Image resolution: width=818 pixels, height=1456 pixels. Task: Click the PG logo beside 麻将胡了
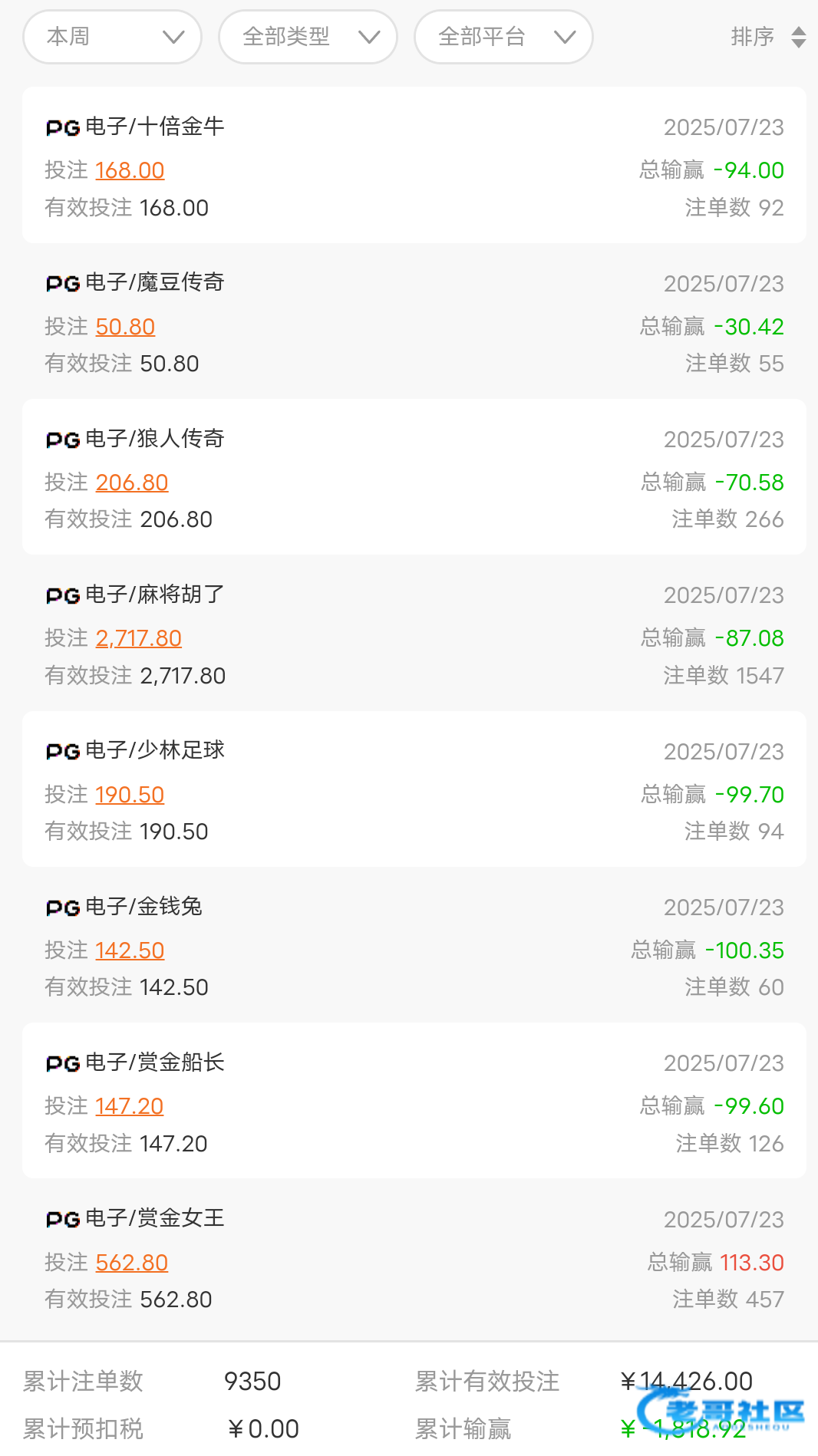click(63, 595)
